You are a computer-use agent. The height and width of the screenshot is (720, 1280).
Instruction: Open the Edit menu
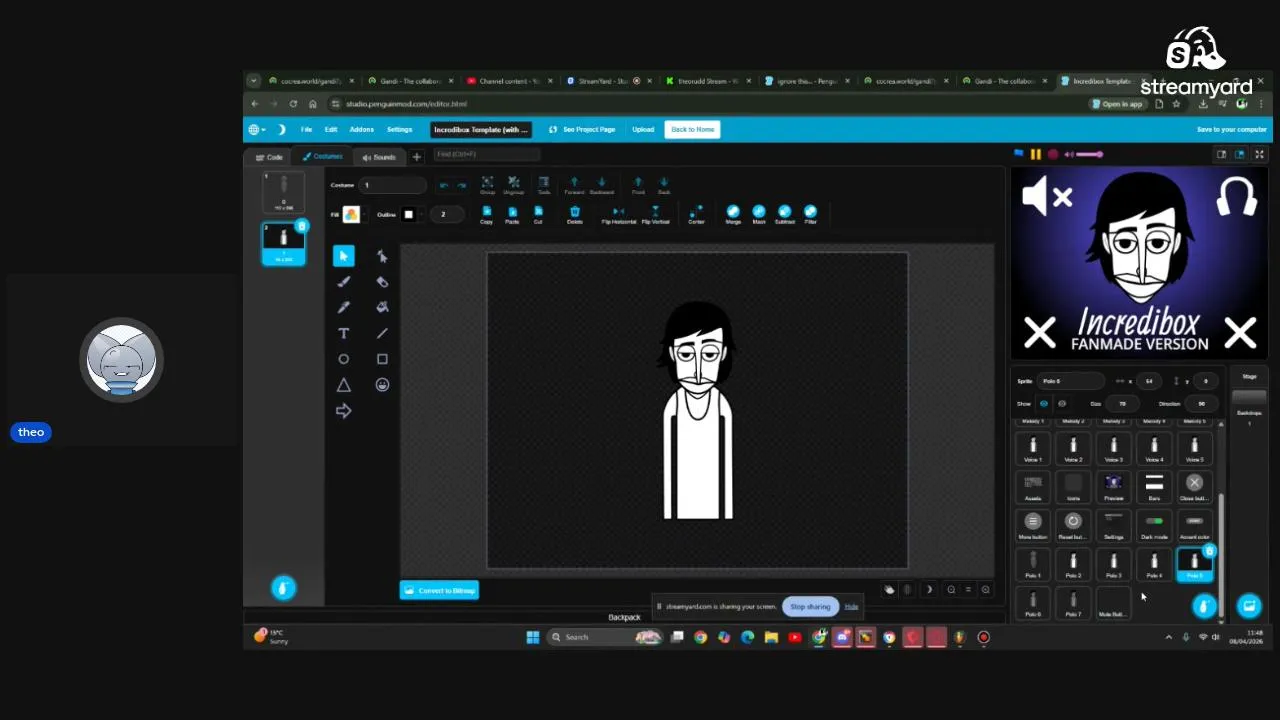(330, 129)
